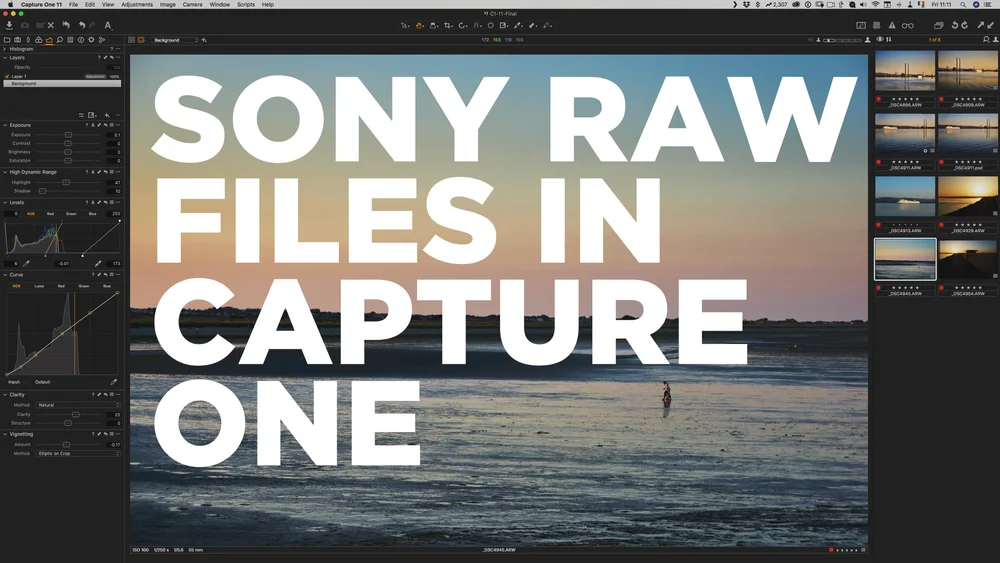Open the Details tool tab magnifier icon
The width and height of the screenshot is (1000, 563).
coord(60,40)
